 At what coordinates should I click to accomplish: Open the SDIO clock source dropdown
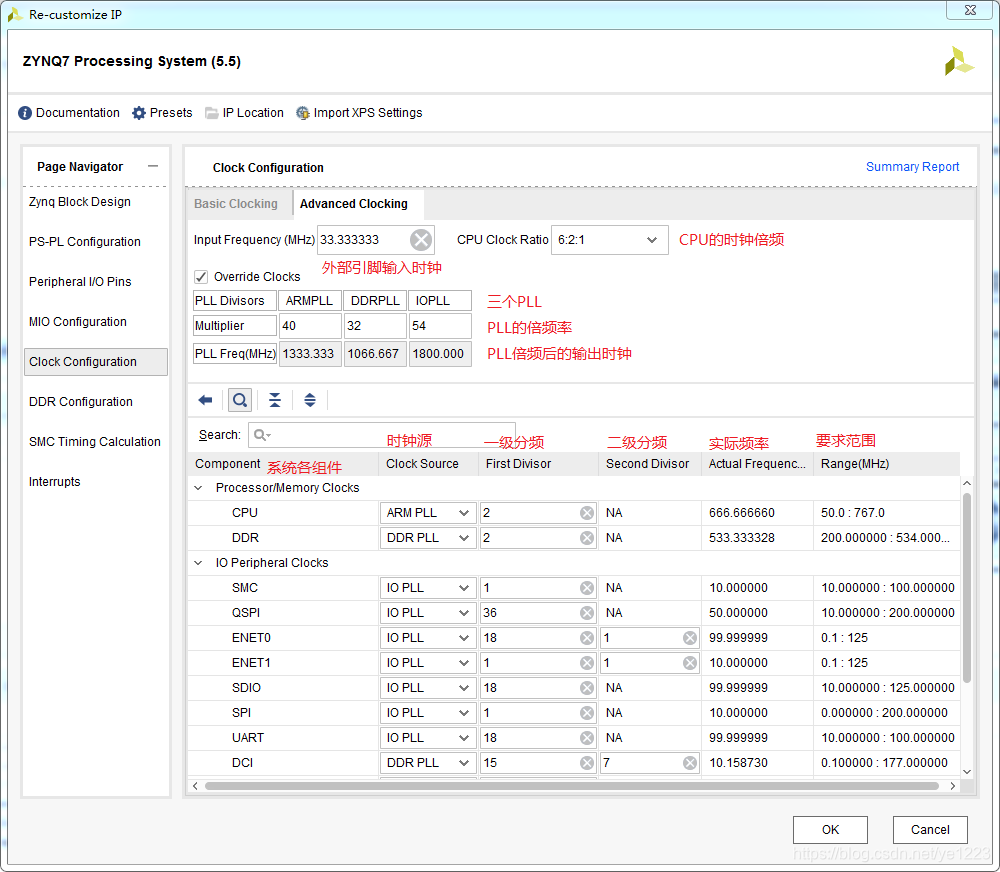pos(428,688)
